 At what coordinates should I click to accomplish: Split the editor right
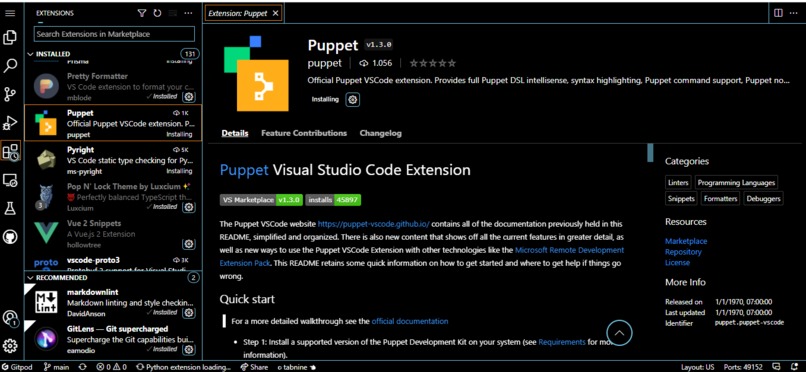[x=778, y=13]
